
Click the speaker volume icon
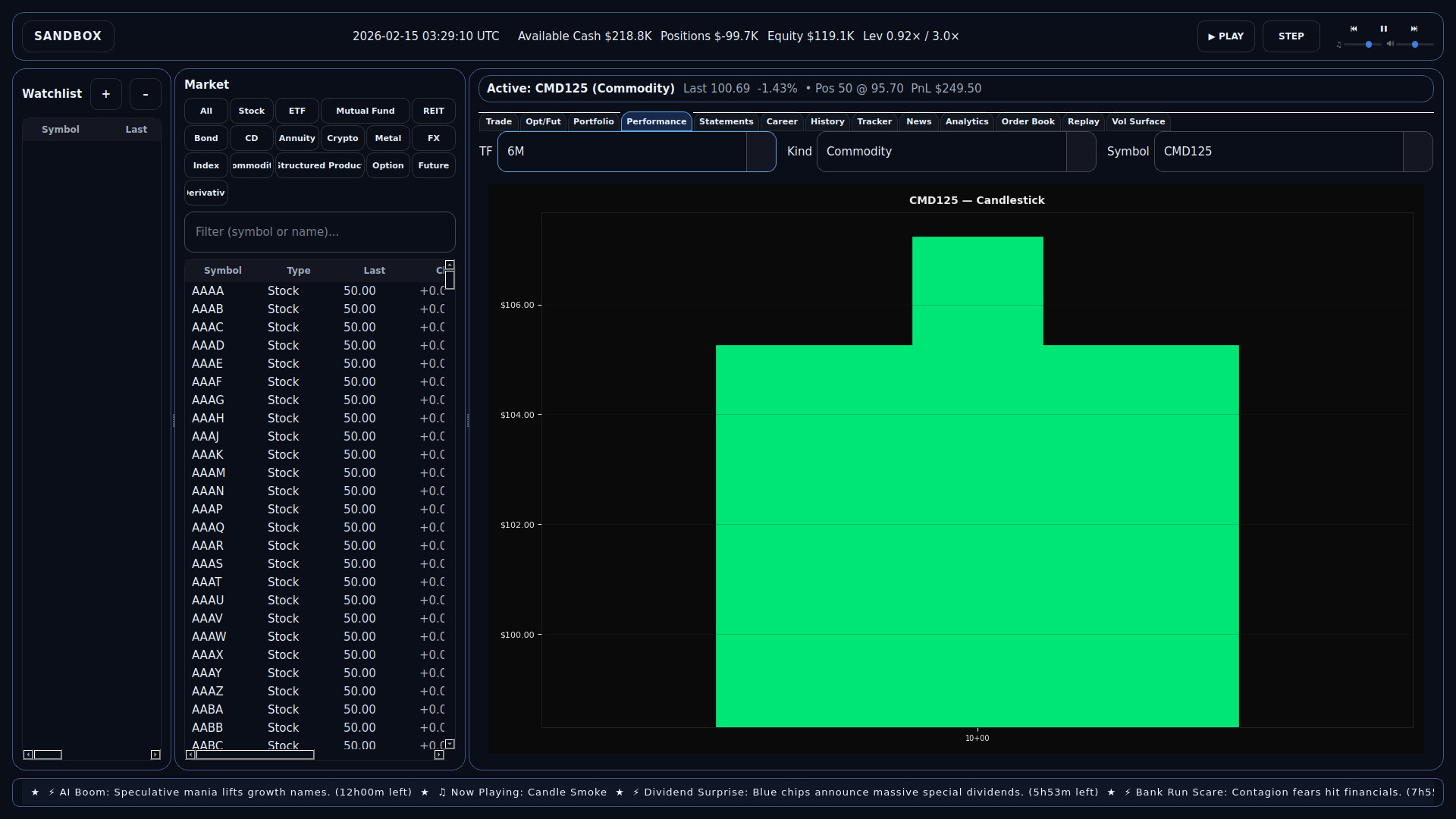pyautogui.click(x=1390, y=45)
